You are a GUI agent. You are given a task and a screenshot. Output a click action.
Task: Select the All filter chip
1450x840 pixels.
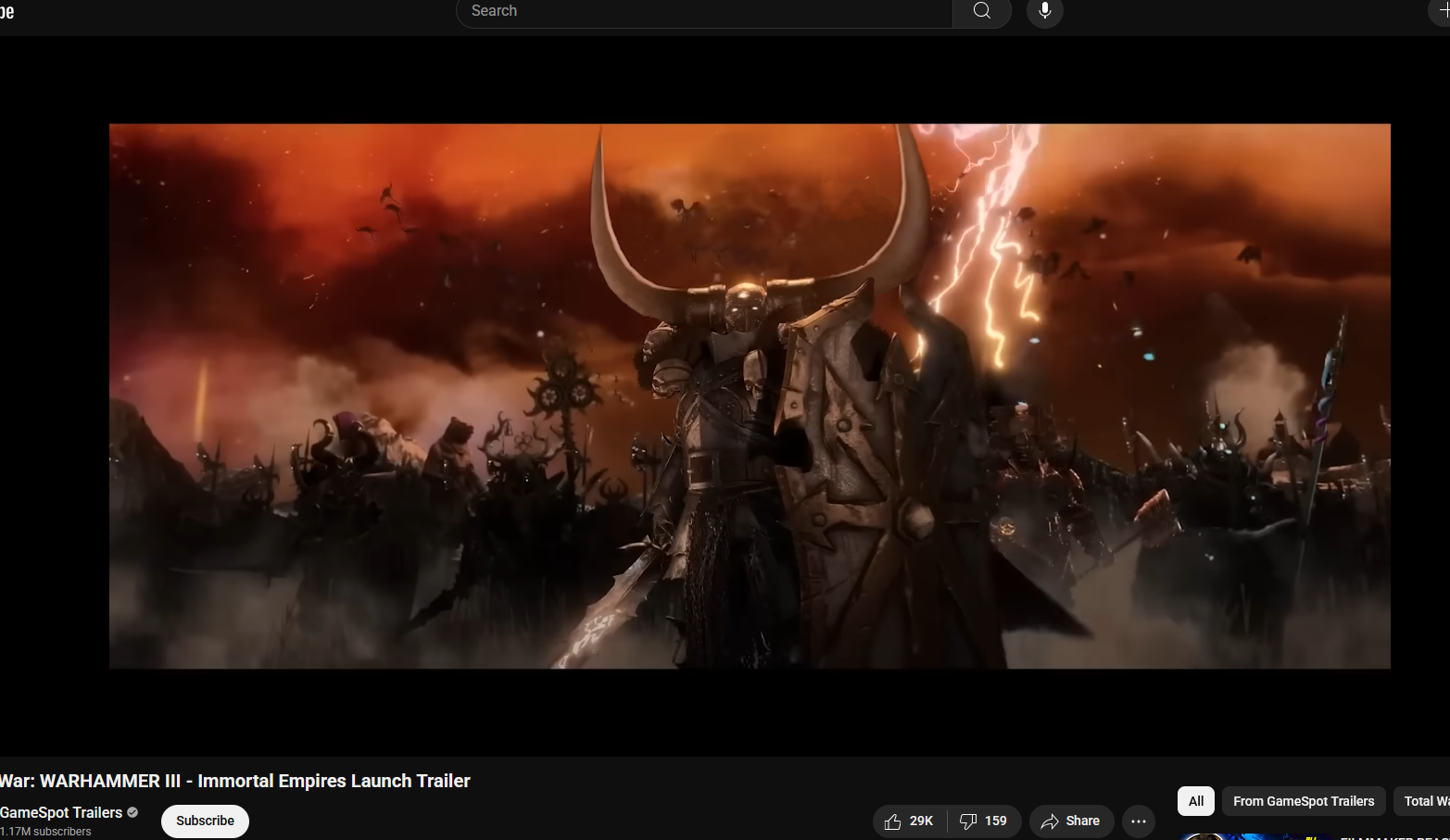click(1195, 801)
